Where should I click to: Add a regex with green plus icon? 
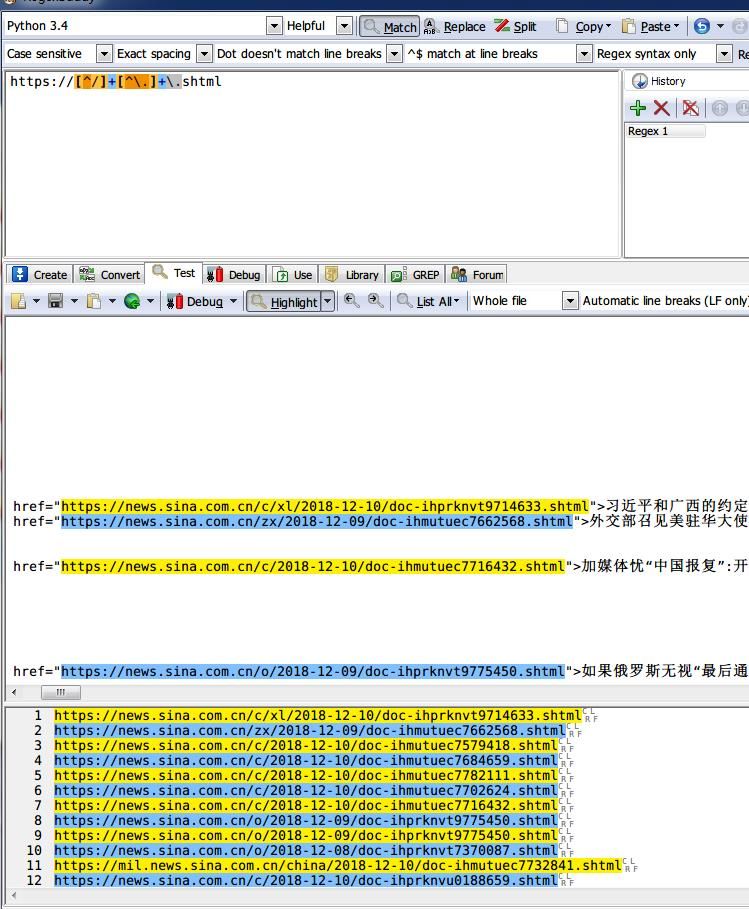click(638, 108)
